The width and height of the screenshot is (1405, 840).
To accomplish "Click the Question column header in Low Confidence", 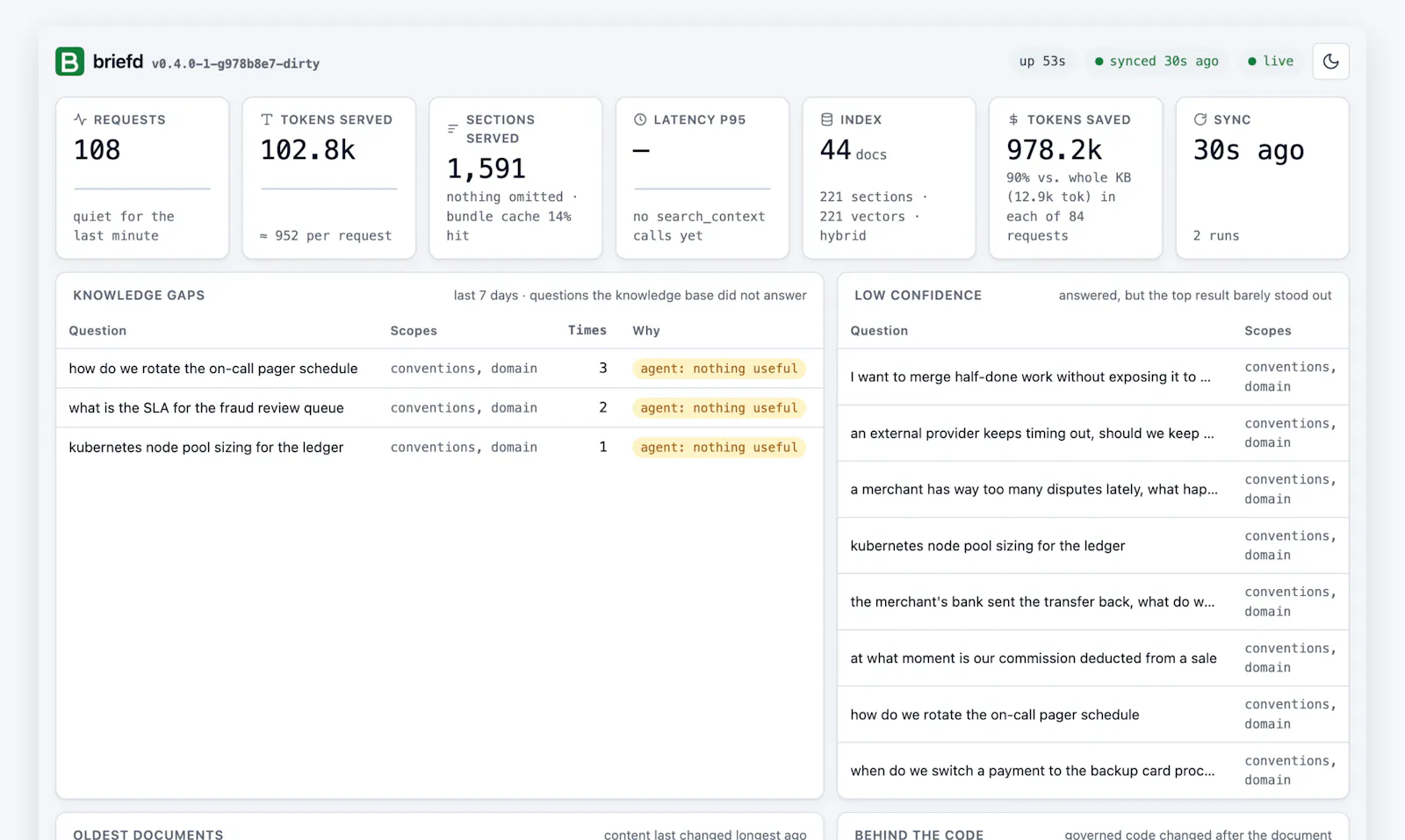I will pos(879,331).
